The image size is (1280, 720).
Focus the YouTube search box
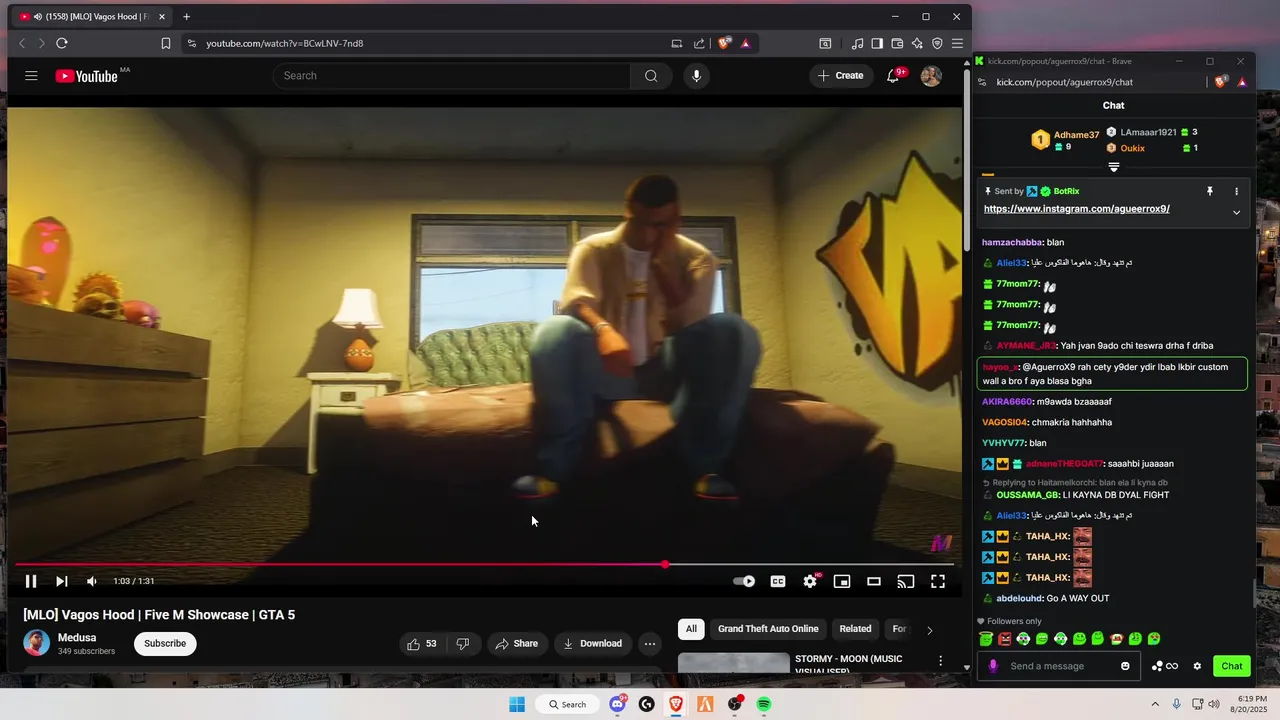[x=452, y=76]
